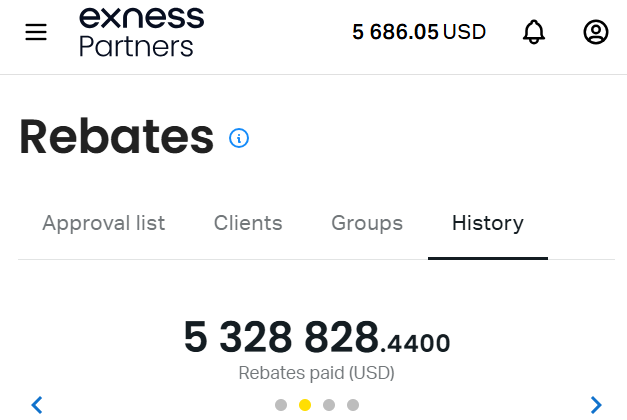Switch to the Approval list tab
This screenshot has width=627, height=420.
pyautogui.click(x=104, y=223)
